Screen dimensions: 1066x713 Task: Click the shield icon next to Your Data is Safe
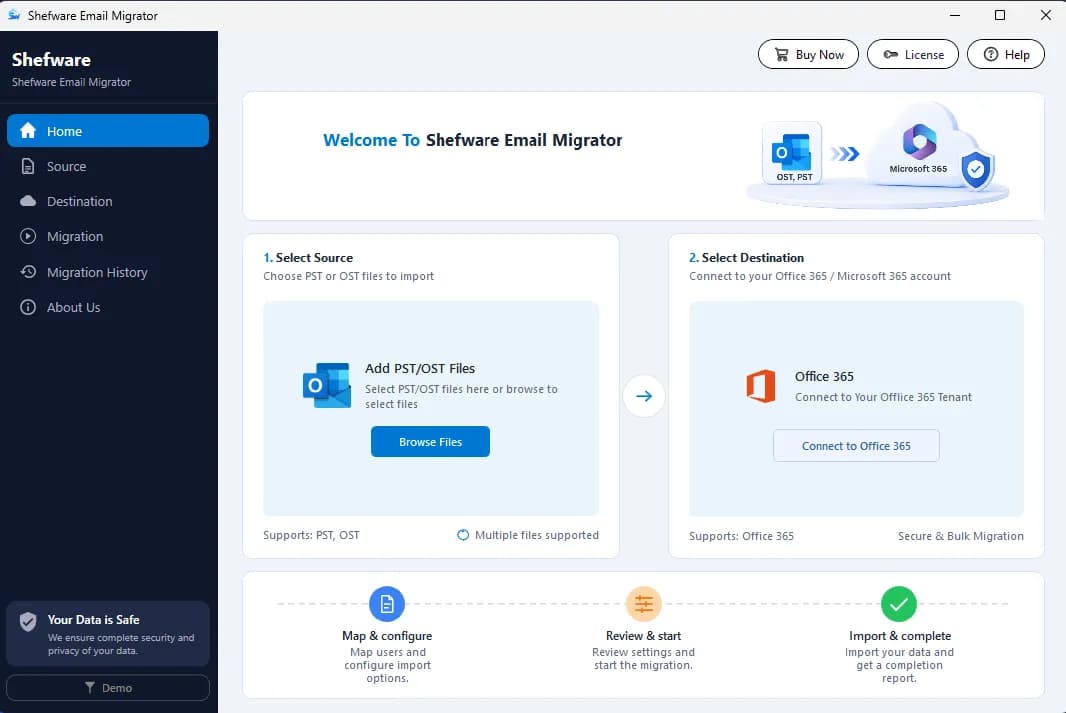coord(28,621)
